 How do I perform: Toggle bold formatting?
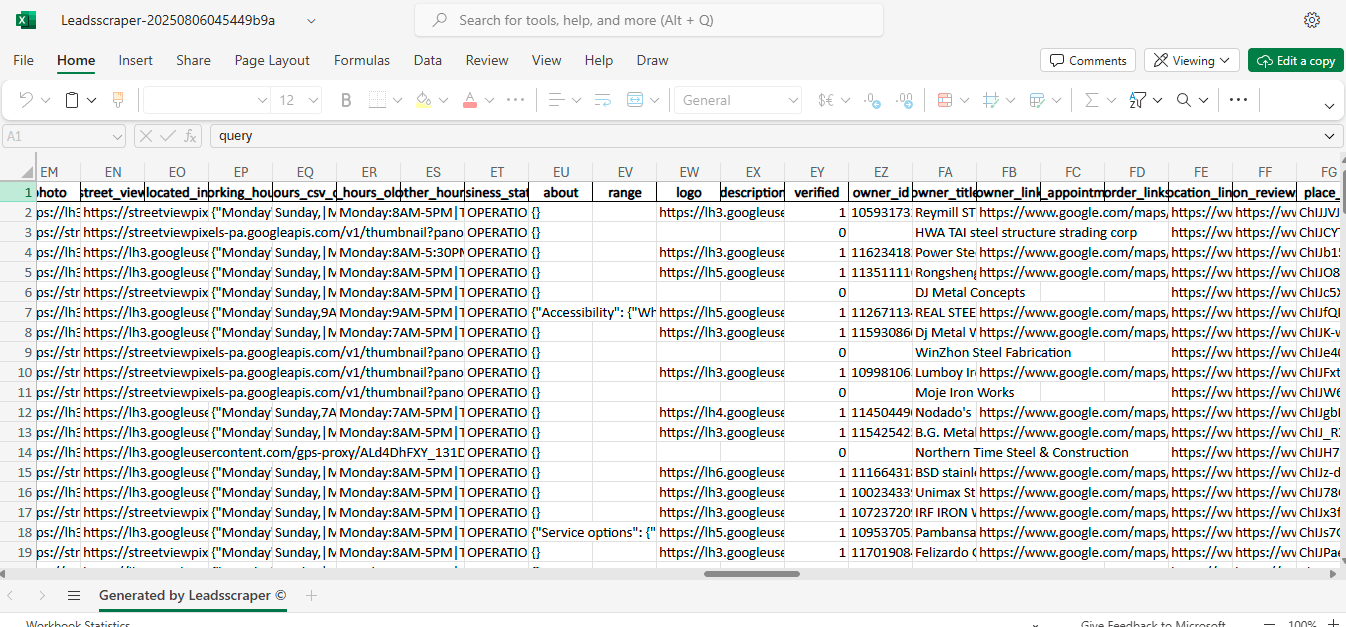click(346, 100)
